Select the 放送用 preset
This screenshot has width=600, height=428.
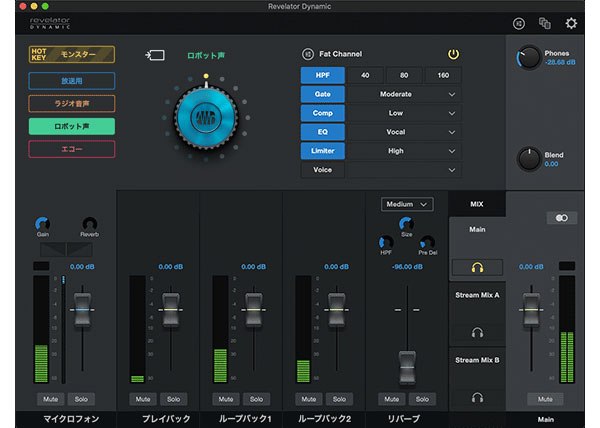[x=72, y=81]
